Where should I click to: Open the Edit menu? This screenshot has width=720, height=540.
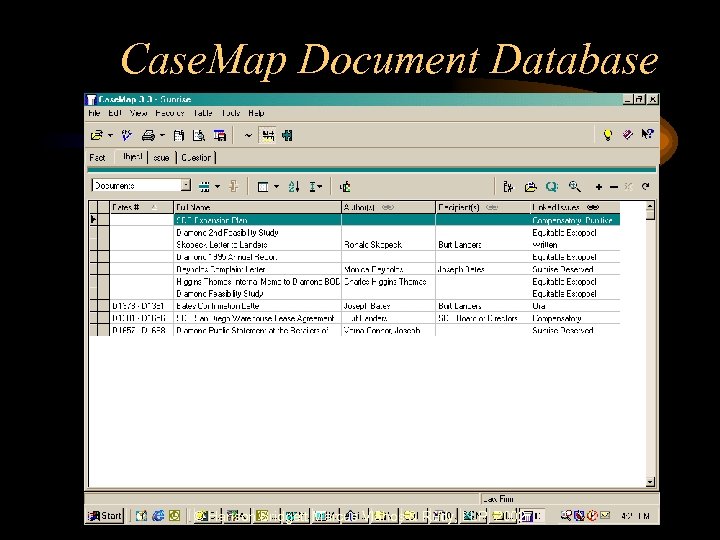[115, 113]
